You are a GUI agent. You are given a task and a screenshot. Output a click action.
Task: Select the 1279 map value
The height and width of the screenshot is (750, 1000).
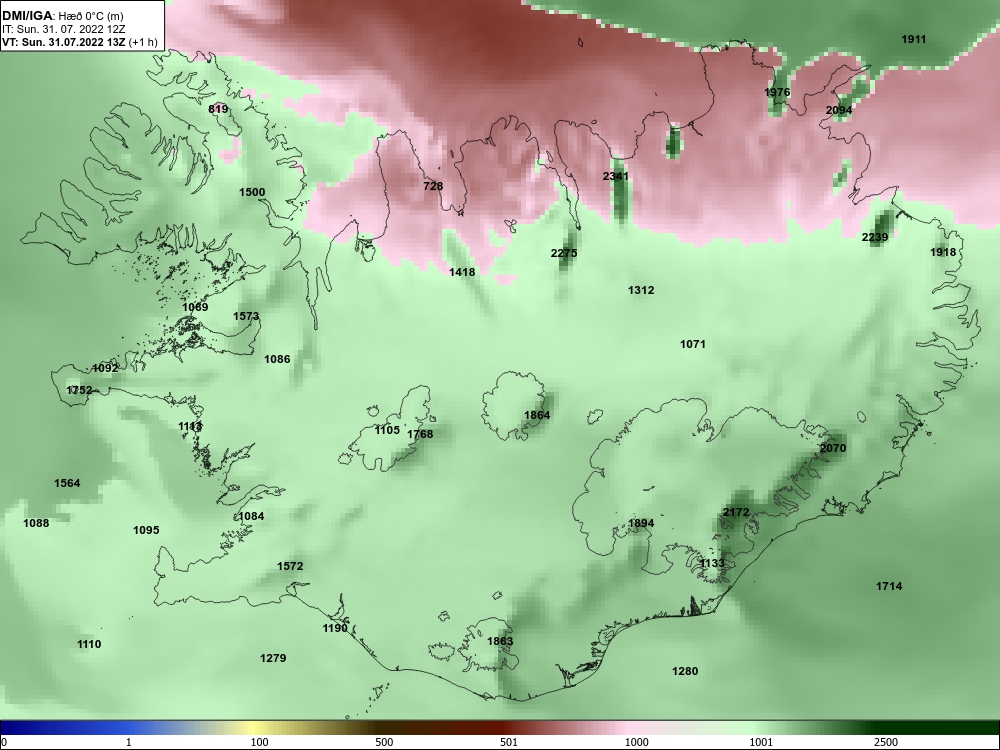273,658
